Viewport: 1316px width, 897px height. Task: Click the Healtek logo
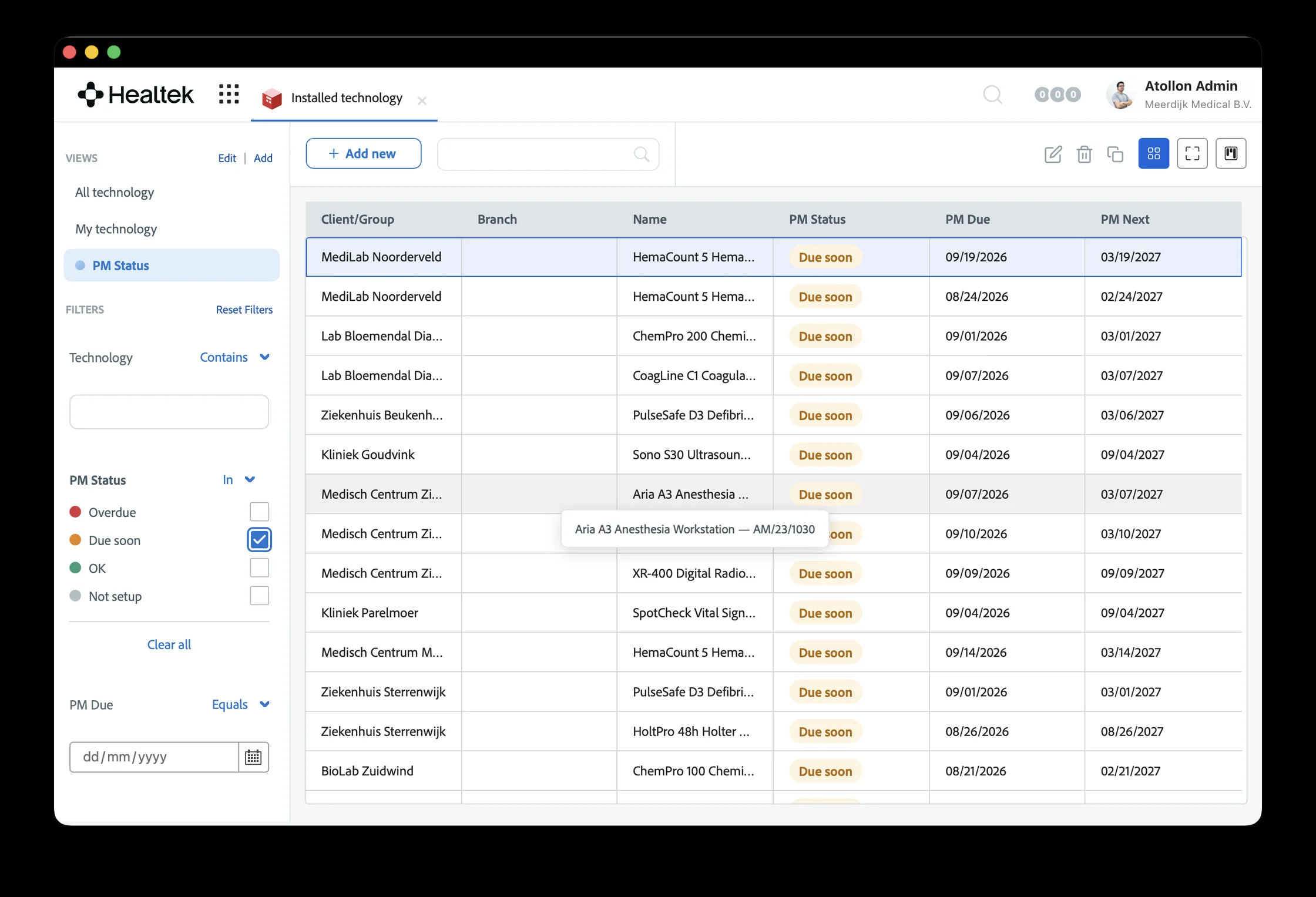coord(136,95)
